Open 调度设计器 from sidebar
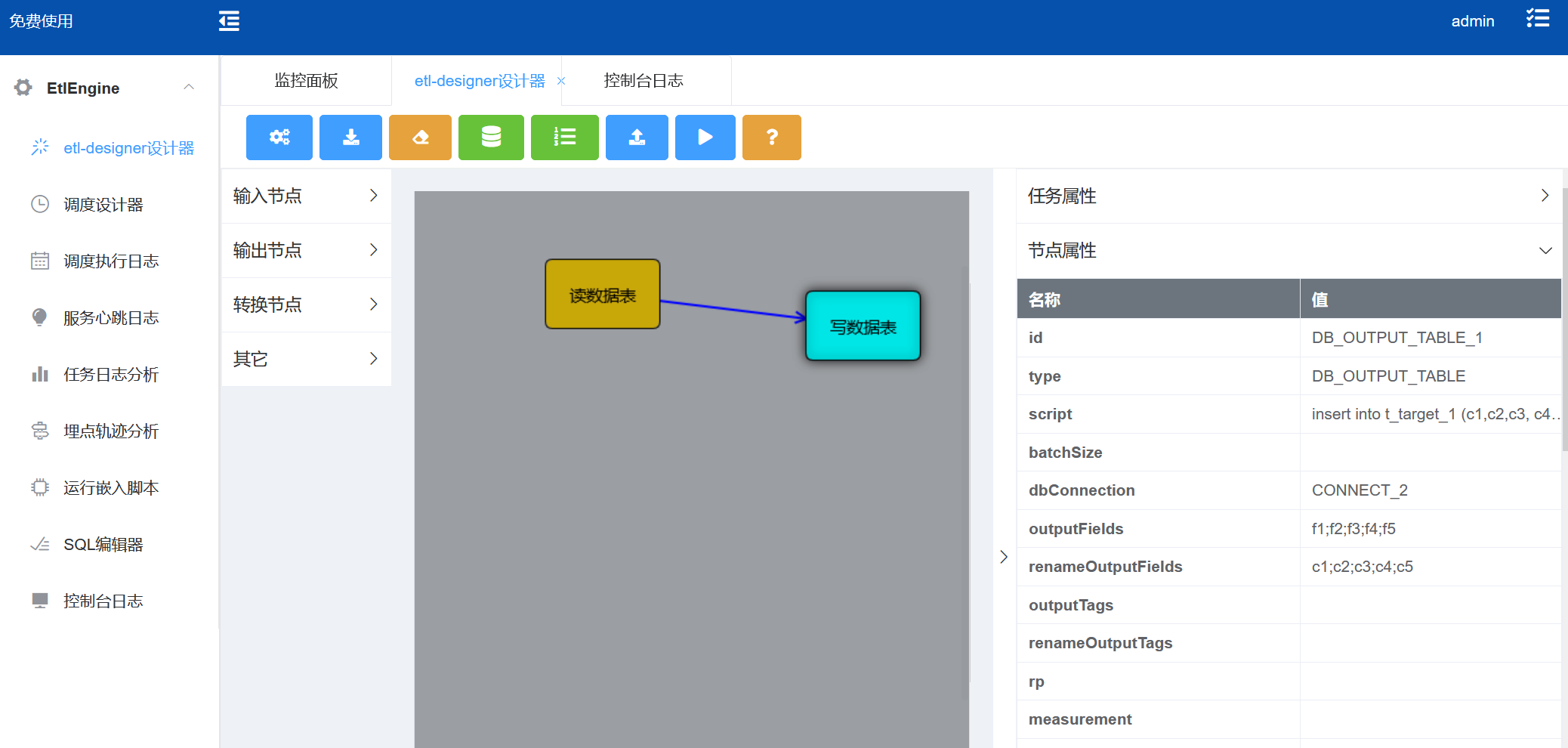The image size is (1568, 748). pos(103,204)
